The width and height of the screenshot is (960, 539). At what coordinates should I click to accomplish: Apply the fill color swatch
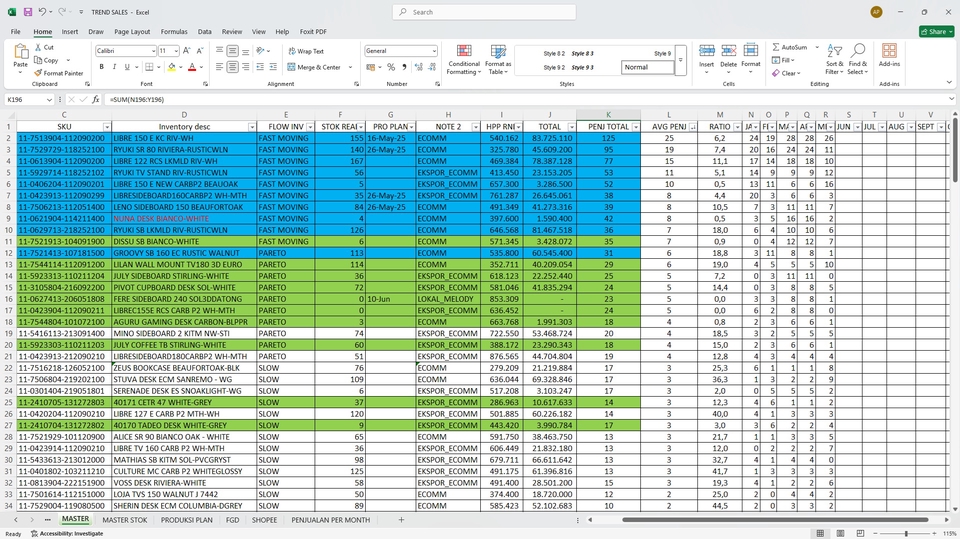[x=171, y=67]
